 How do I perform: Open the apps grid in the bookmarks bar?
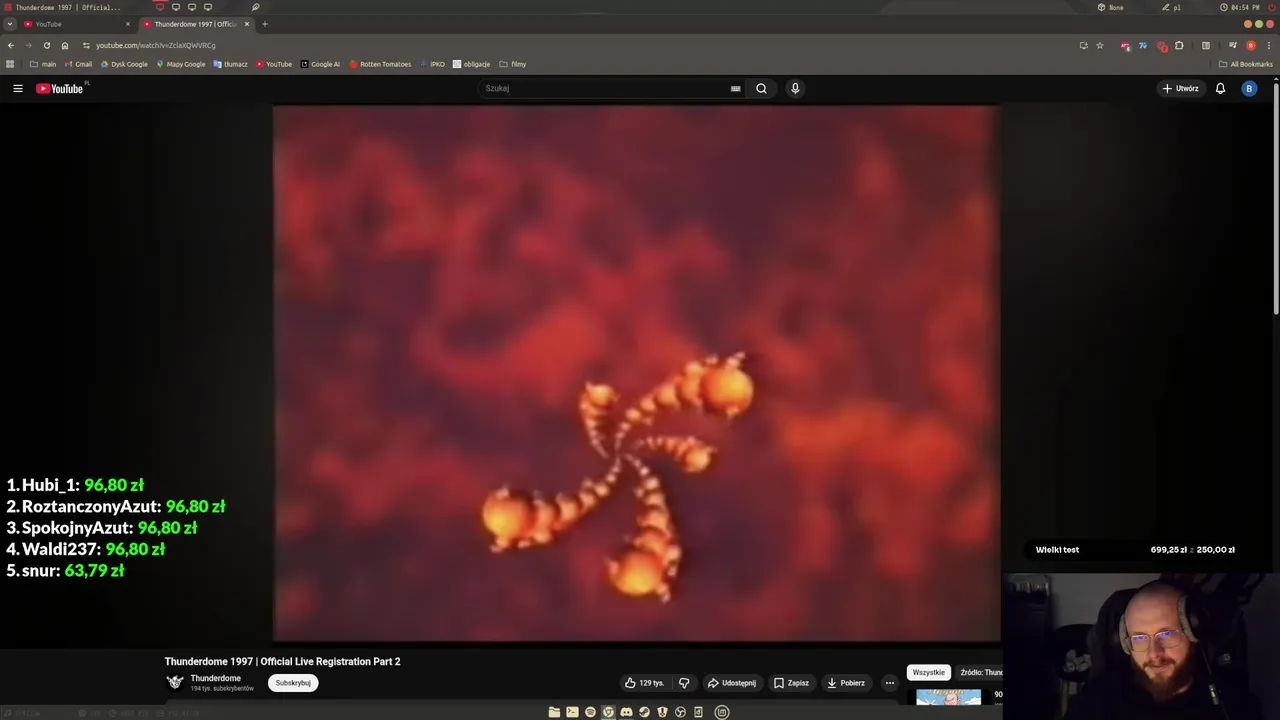10,64
